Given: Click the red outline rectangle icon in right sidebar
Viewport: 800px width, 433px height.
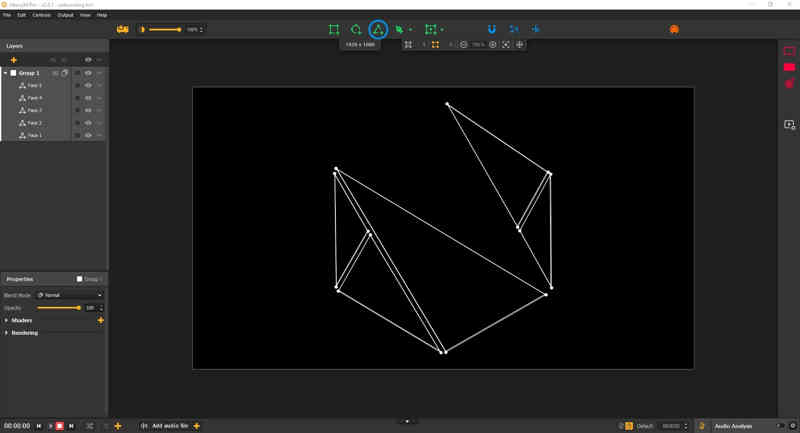Looking at the screenshot, I should [x=789, y=51].
